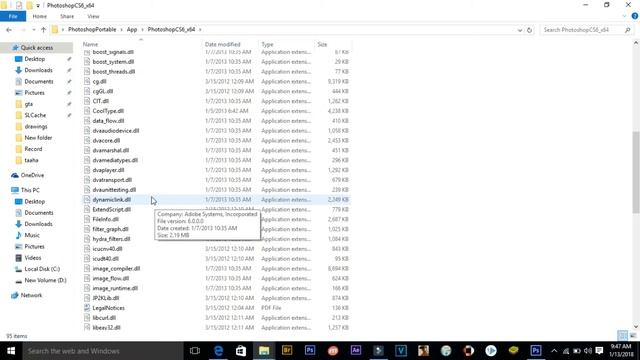Switch to the Home ribbon tab
The height and width of the screenshot is (360, 640).
click(x=40, y=16)
